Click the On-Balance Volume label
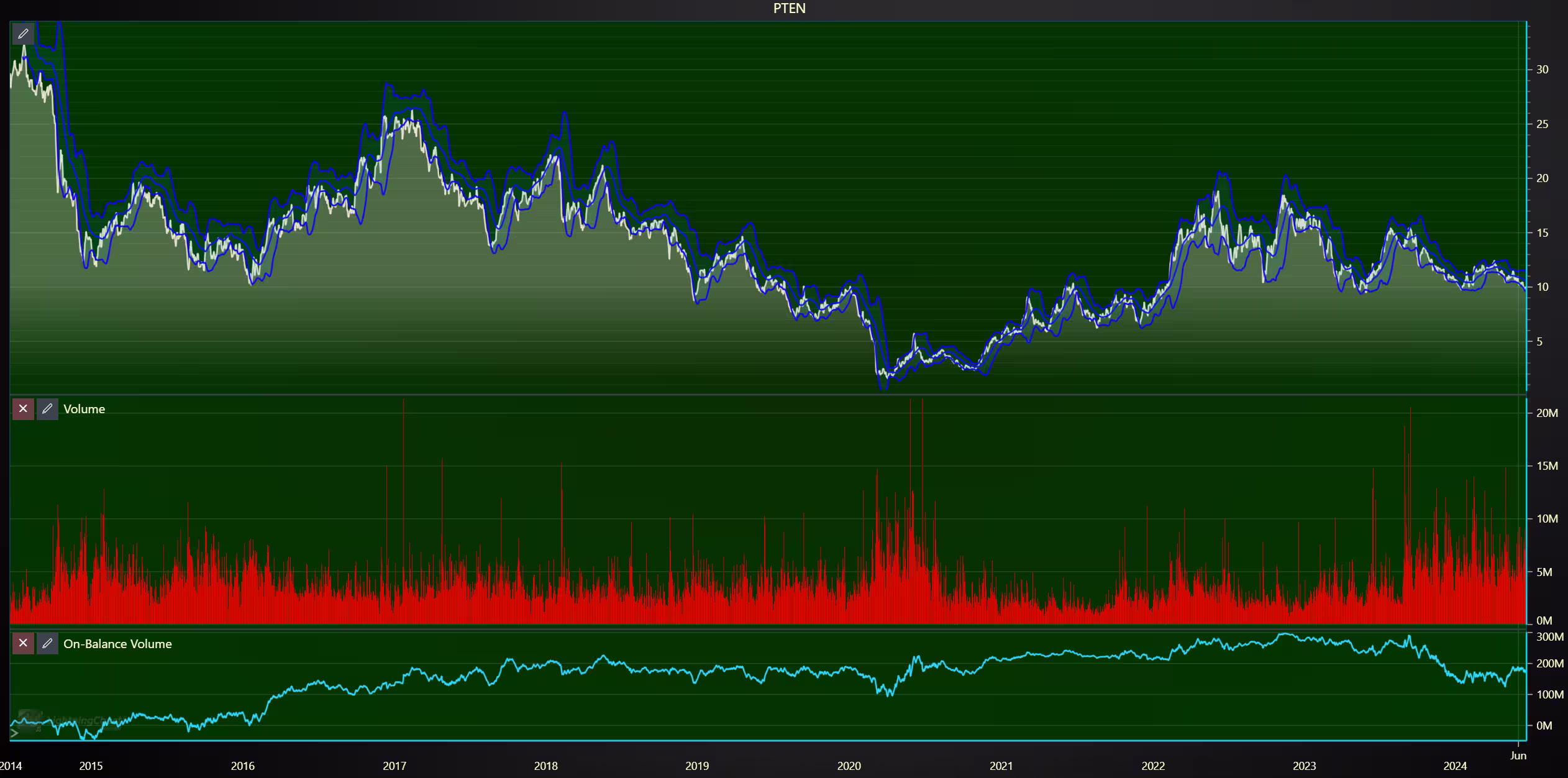The height and width of the screenshot is (778, 1568). (x=117, y=644)
